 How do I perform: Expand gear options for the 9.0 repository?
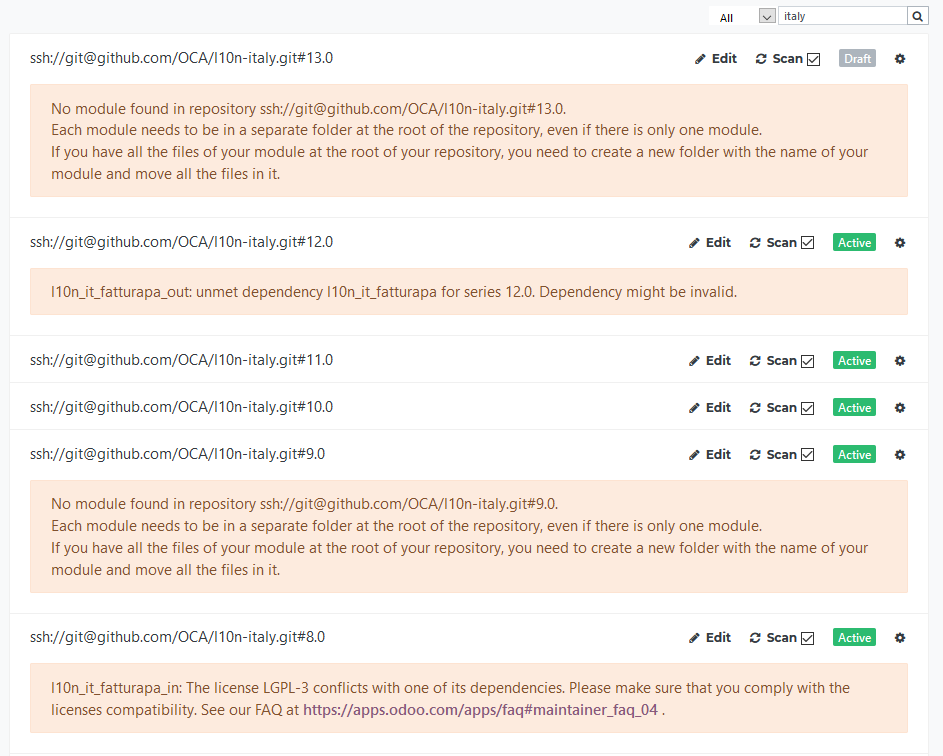coord(899,455)
